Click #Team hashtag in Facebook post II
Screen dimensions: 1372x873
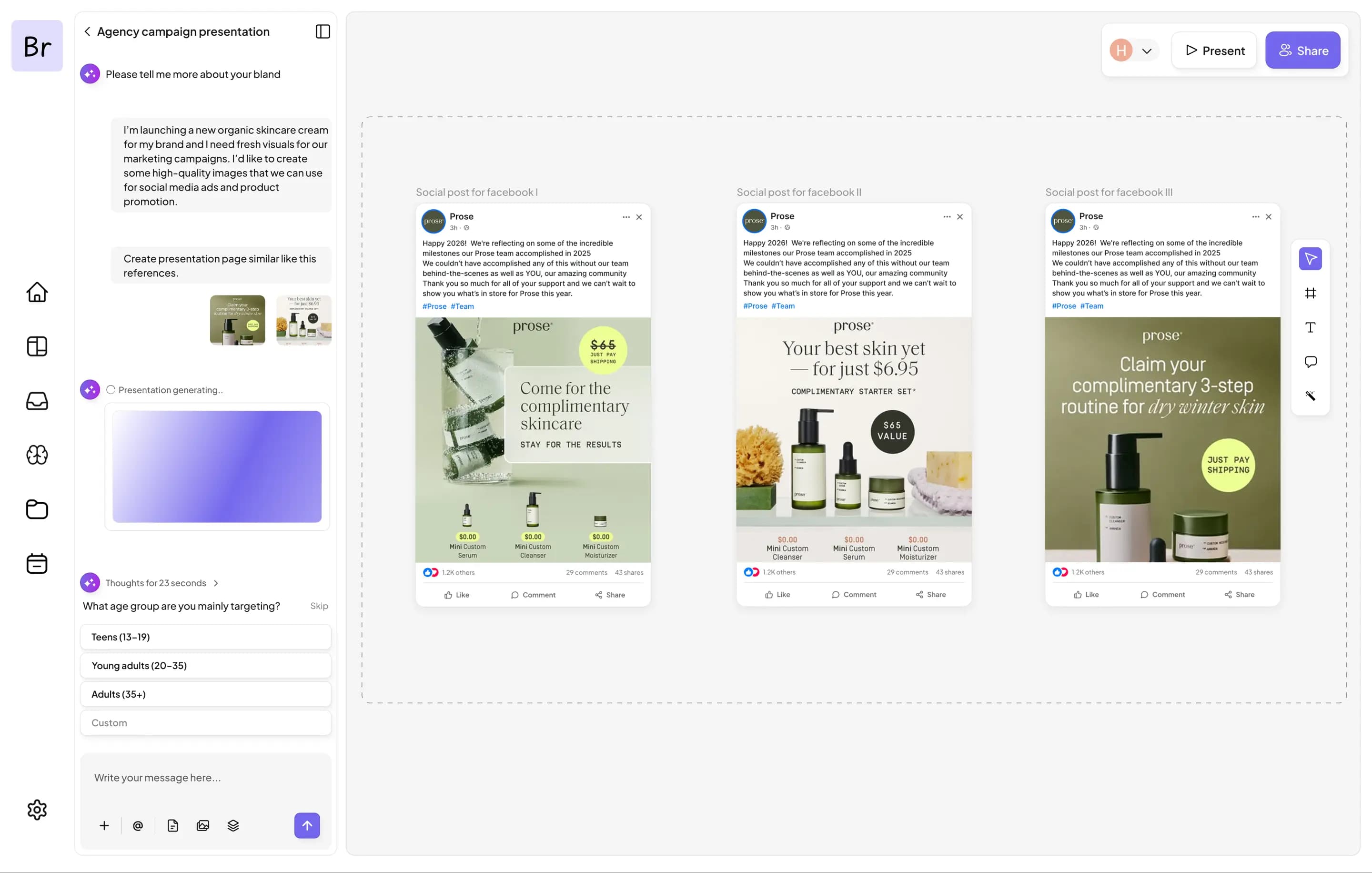(783, 305)
